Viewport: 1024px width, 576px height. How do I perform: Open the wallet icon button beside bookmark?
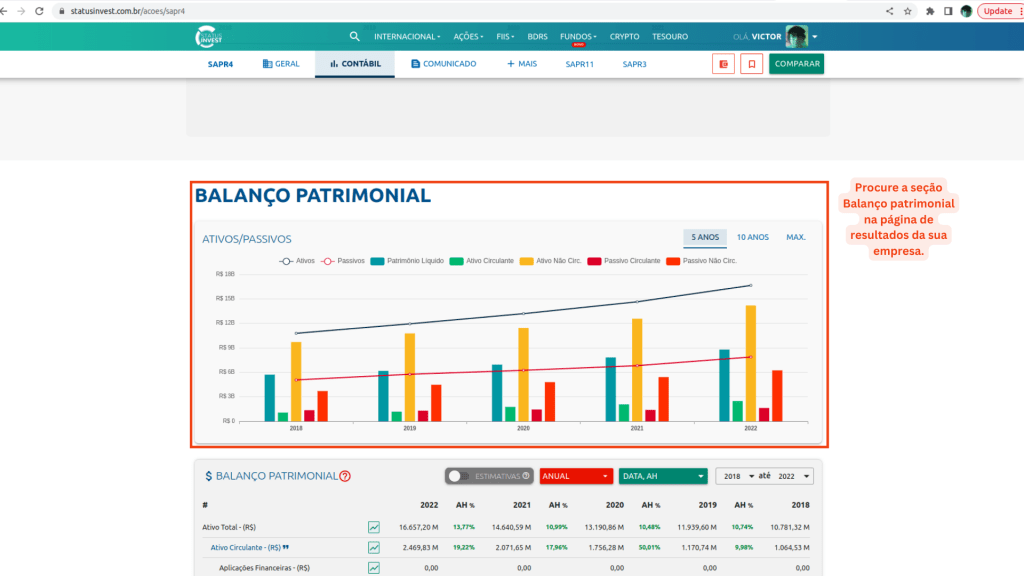723,64
